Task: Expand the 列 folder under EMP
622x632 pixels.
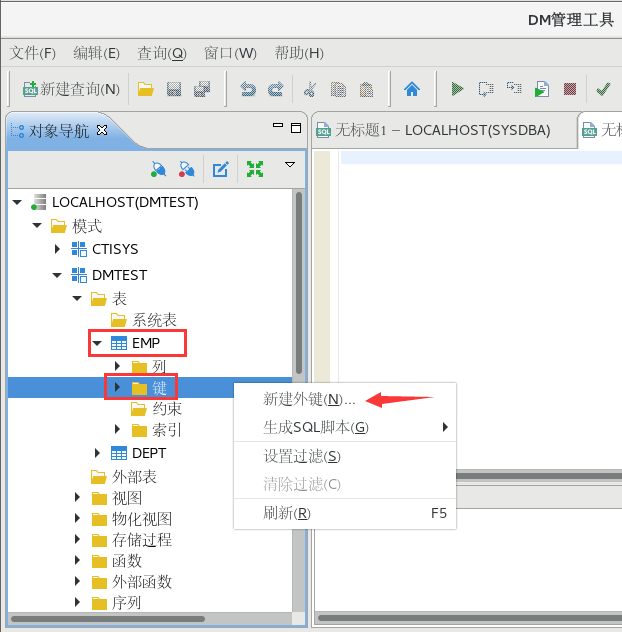Action: coord(117,366)
